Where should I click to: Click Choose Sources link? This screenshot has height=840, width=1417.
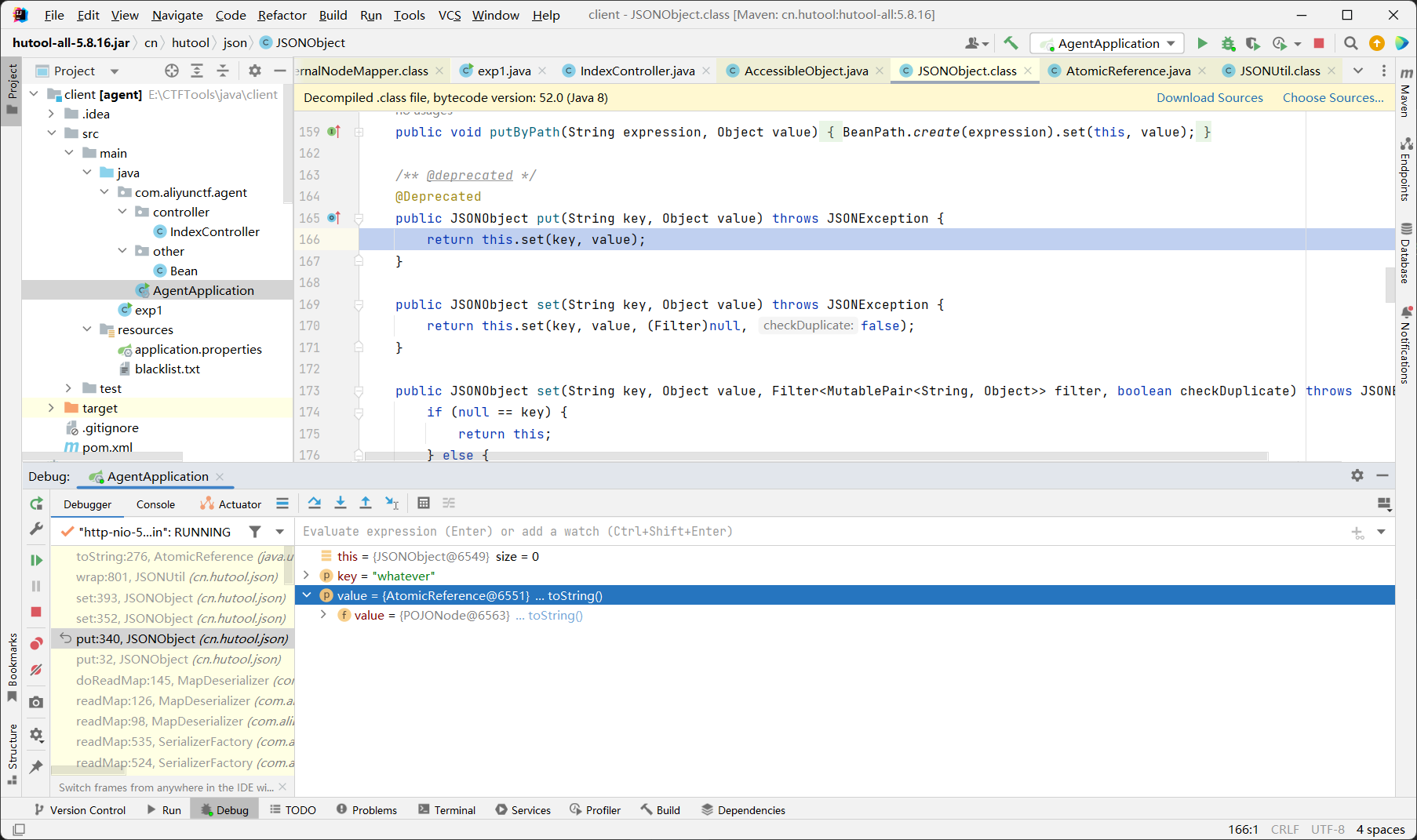click(1333, 97)
